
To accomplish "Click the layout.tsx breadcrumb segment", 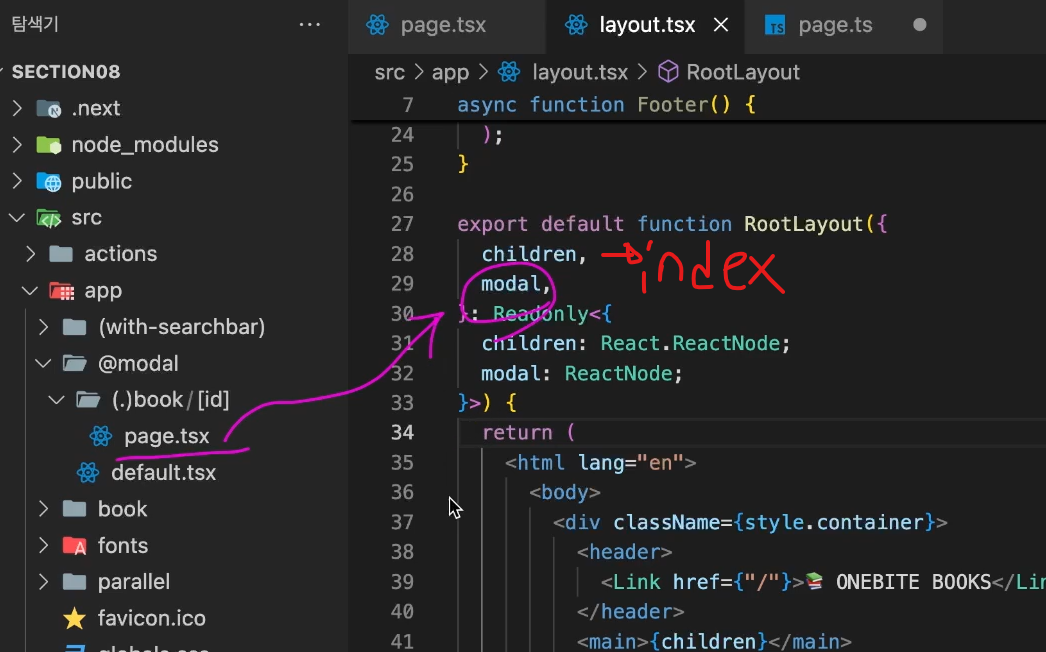I will click(580, 72).
